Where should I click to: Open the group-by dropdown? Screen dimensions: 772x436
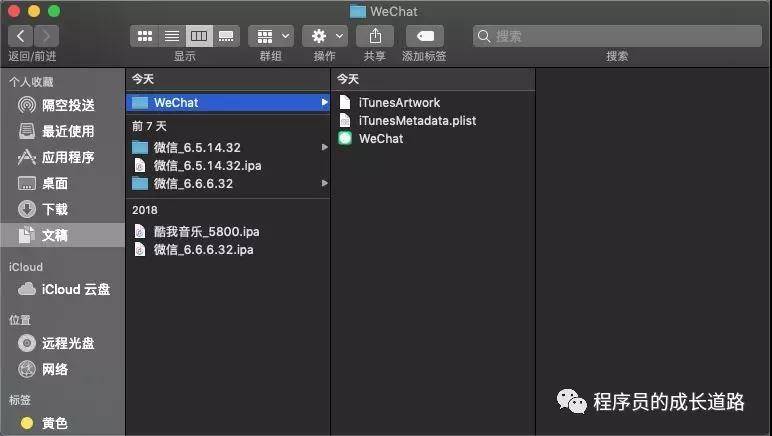point(271,36)
